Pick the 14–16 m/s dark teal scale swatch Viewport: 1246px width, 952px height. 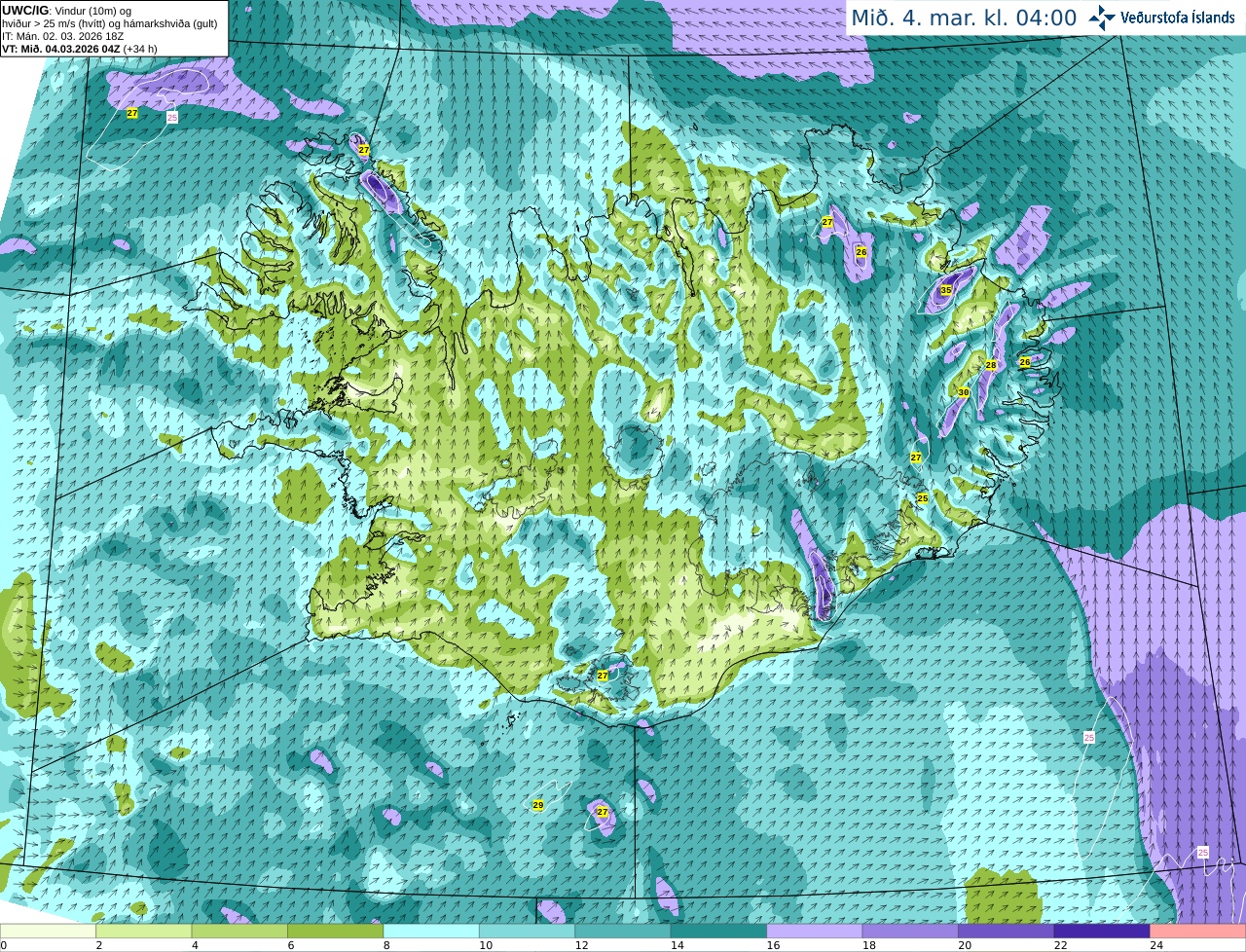[x=718, y=931]
